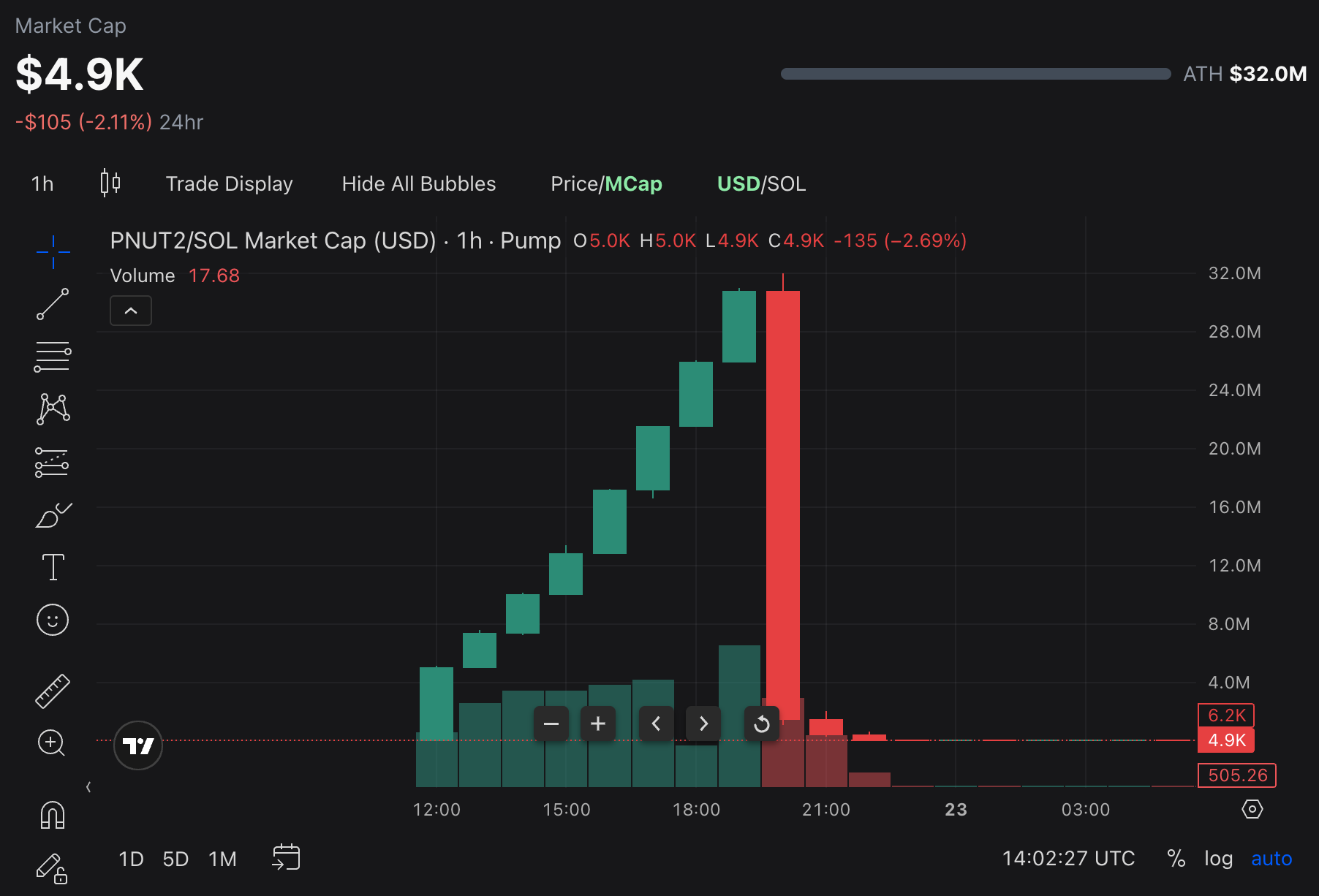Open the Fibonacci retracement tool
This screenshot has width=1319, height=896.
tap(53, 357)
